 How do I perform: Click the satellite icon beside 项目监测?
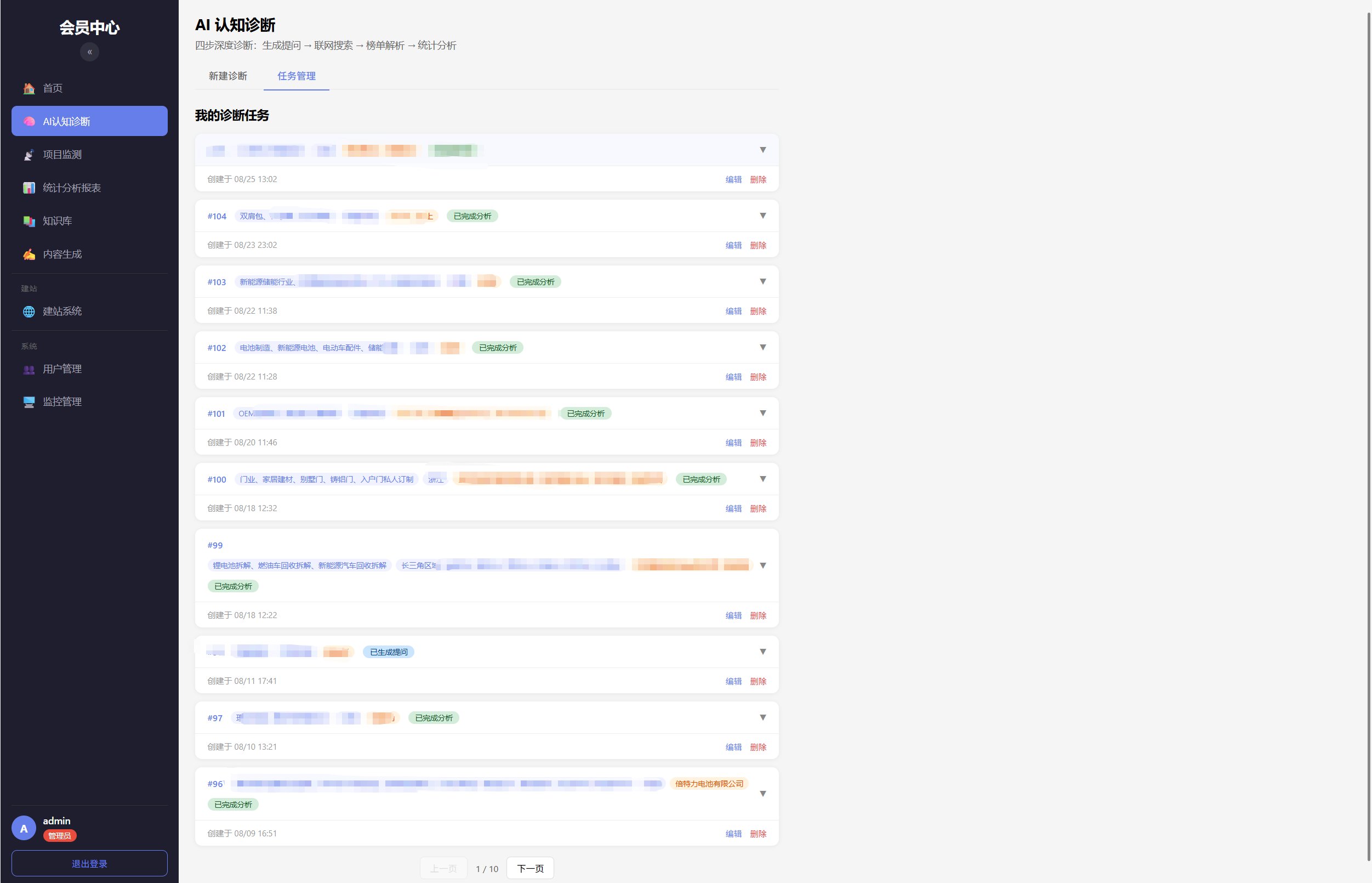(x=29, y=155)
